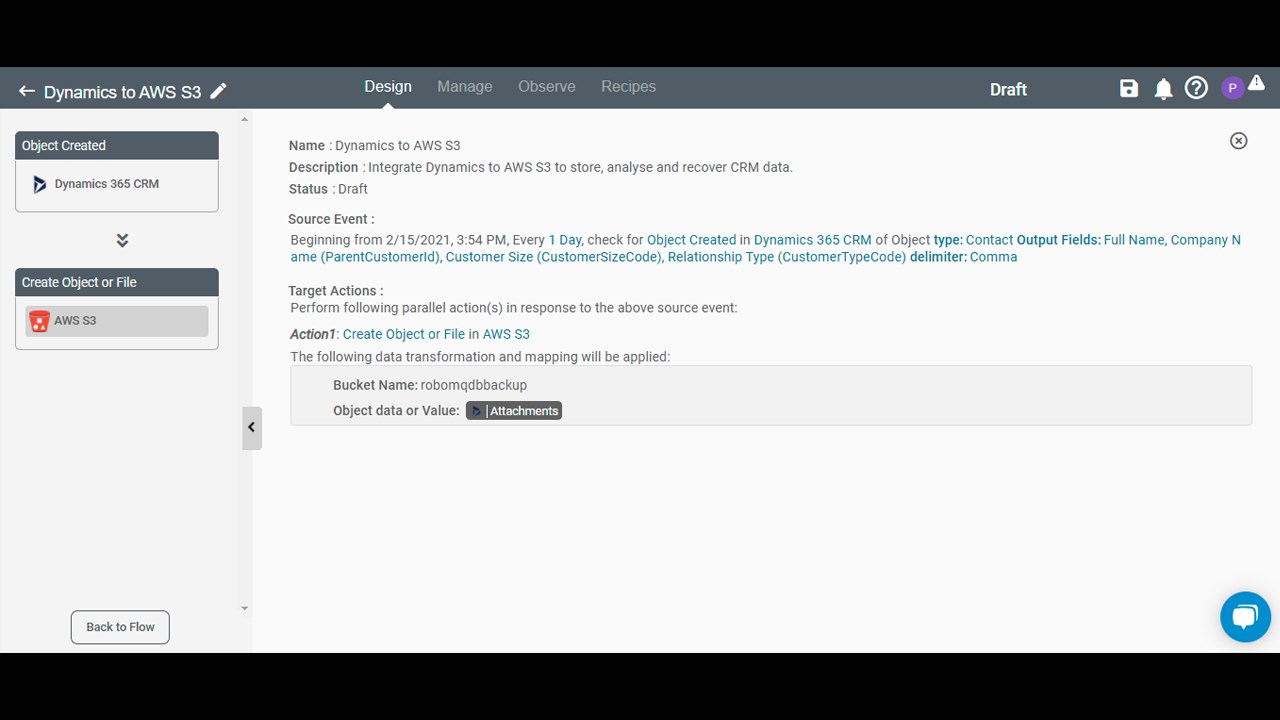Open notifications bell icon

(x=1163, y=89)
